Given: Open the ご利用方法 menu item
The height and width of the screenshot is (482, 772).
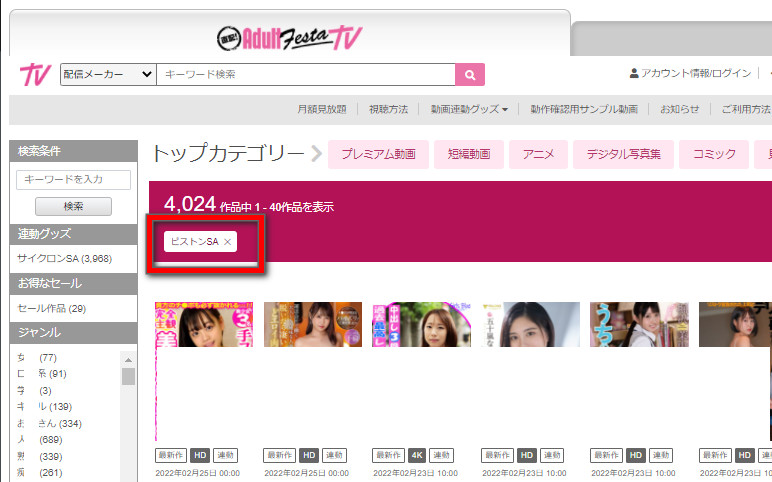Looking at the screenshot, I should tap(746, 109).
